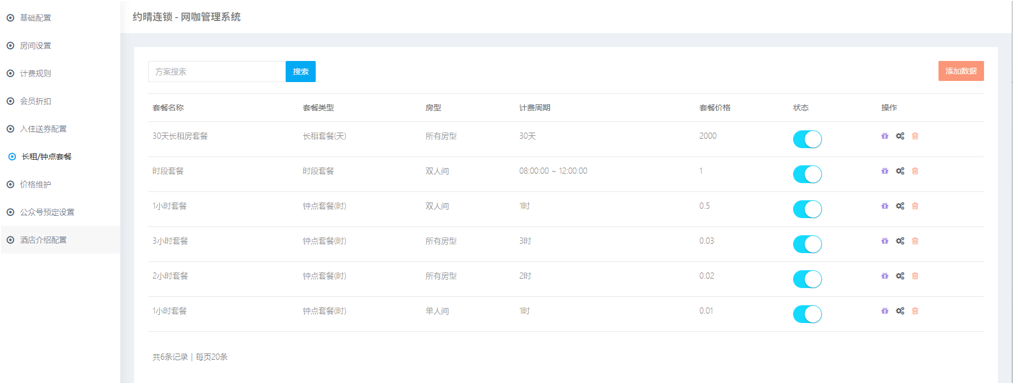The height and width of the screenshot is (385, 1013).
Task: Open gears settings icon for 3小时套餐
Action: [x=899, y=241]
